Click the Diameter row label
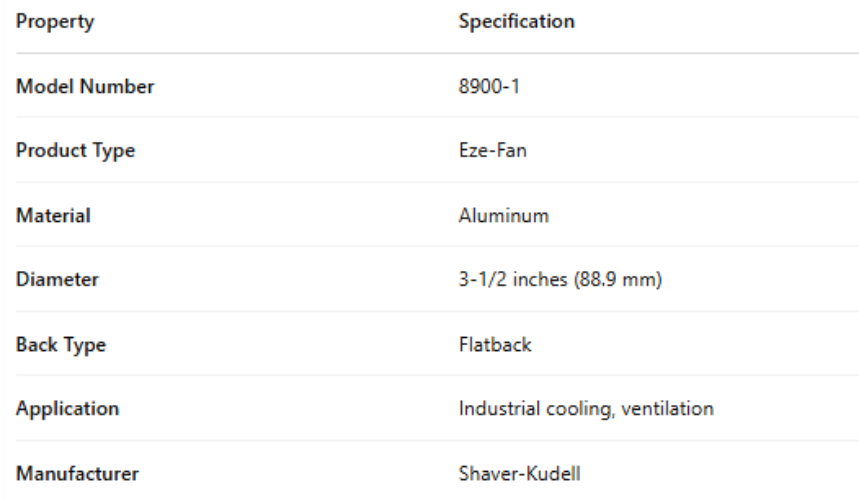This screenshot has width=859, height=500. click(57, 280)
